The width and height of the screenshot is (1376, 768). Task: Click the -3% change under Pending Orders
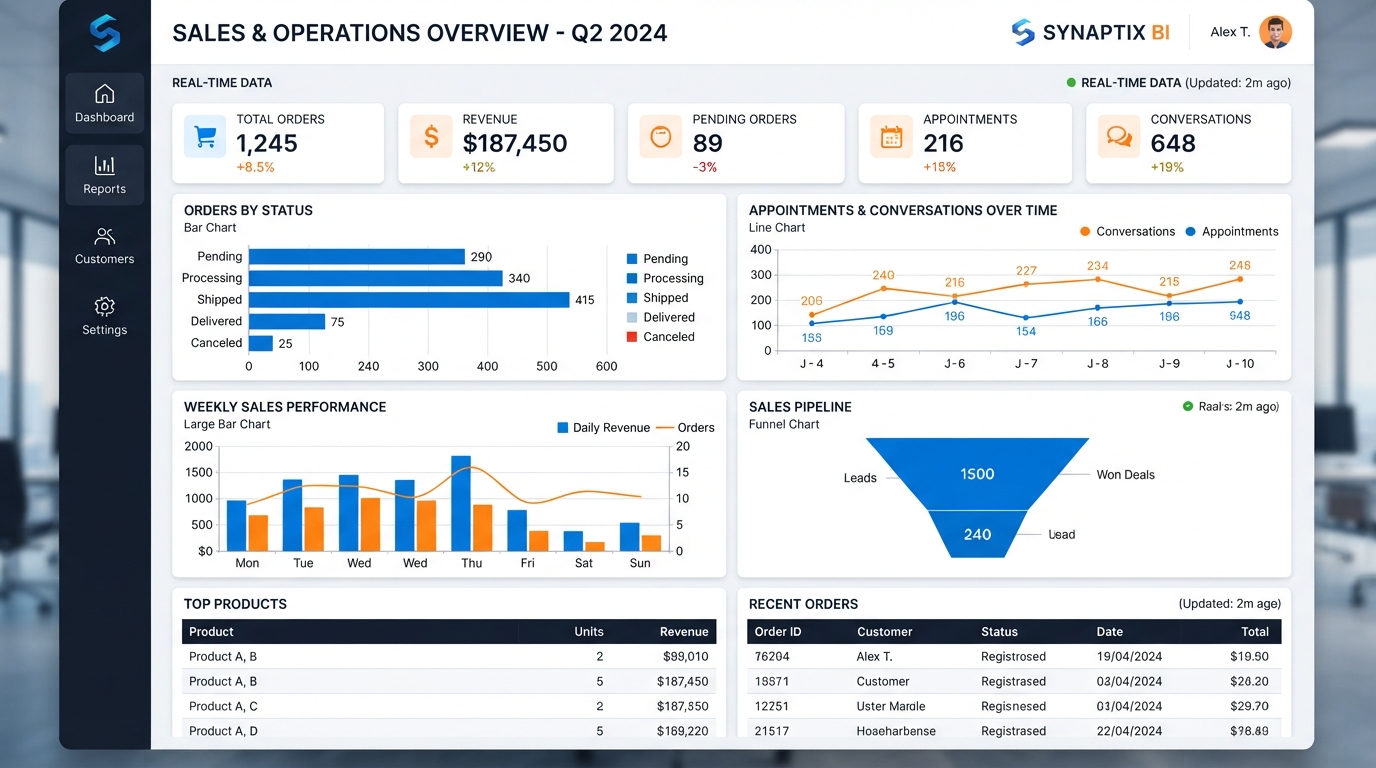coord(705,167)
